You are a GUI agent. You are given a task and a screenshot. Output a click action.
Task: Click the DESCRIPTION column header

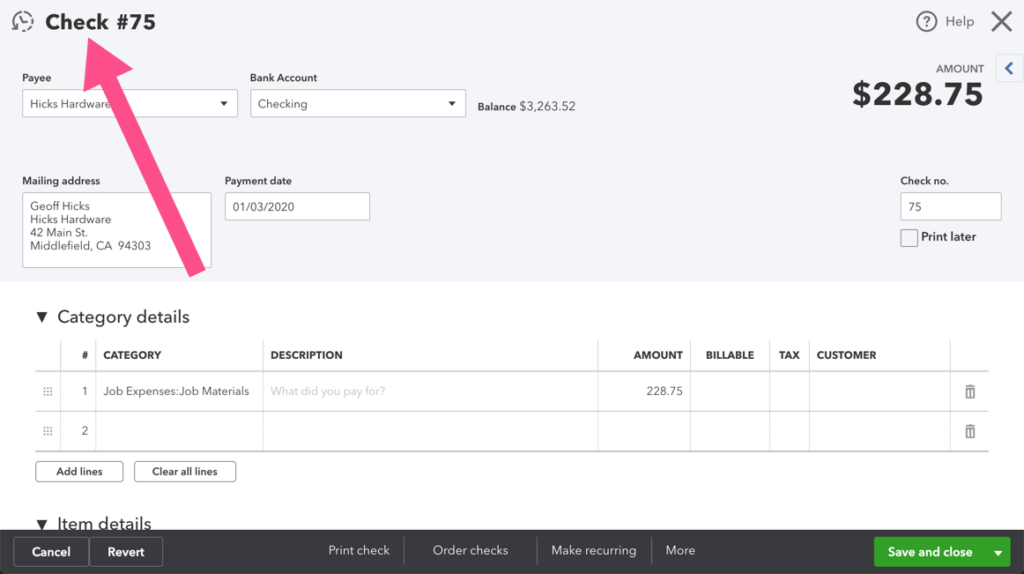coord(306,355)
